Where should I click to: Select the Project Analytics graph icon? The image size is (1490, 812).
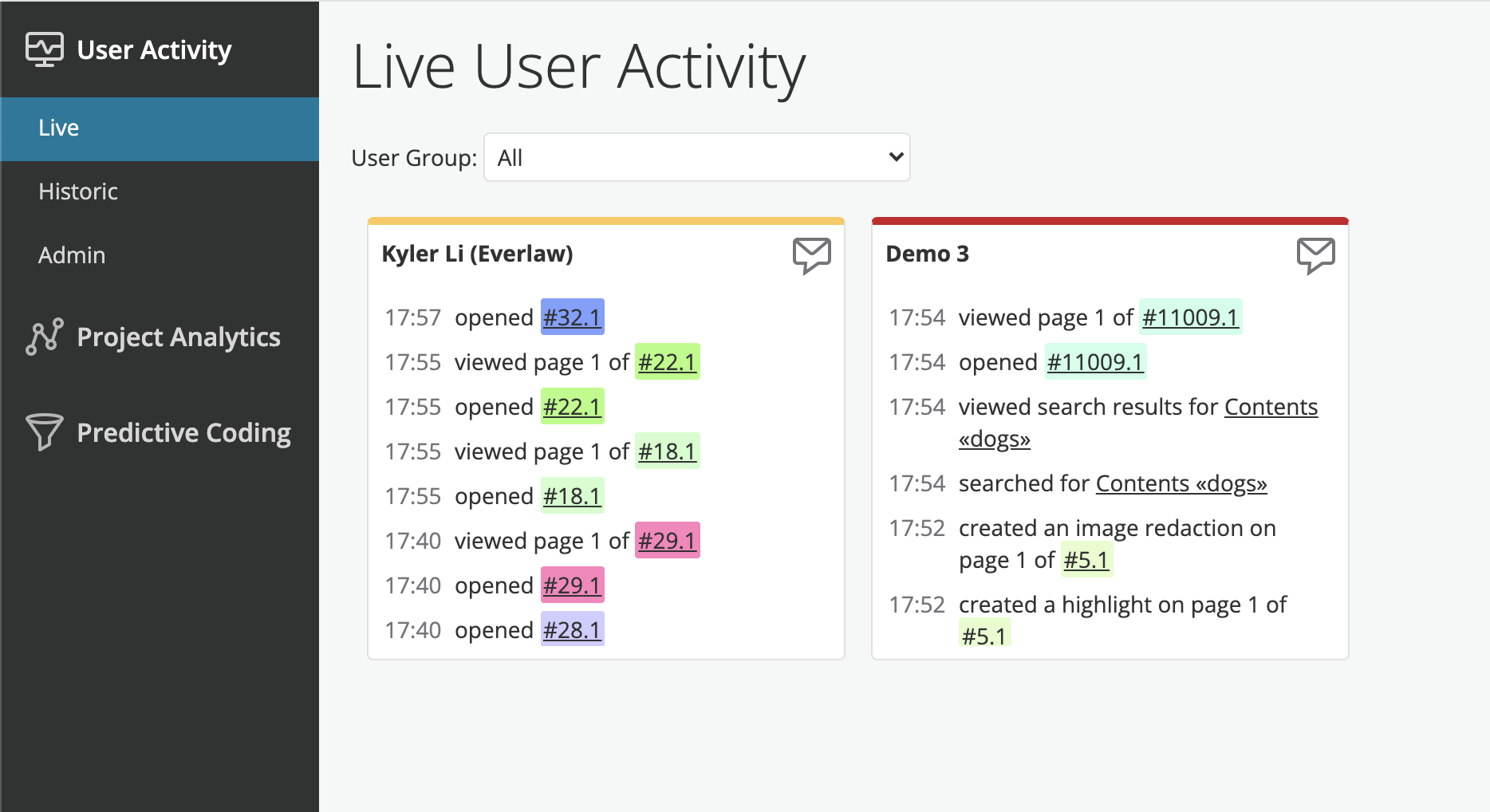pyautogui.click(x=44, y=336)
